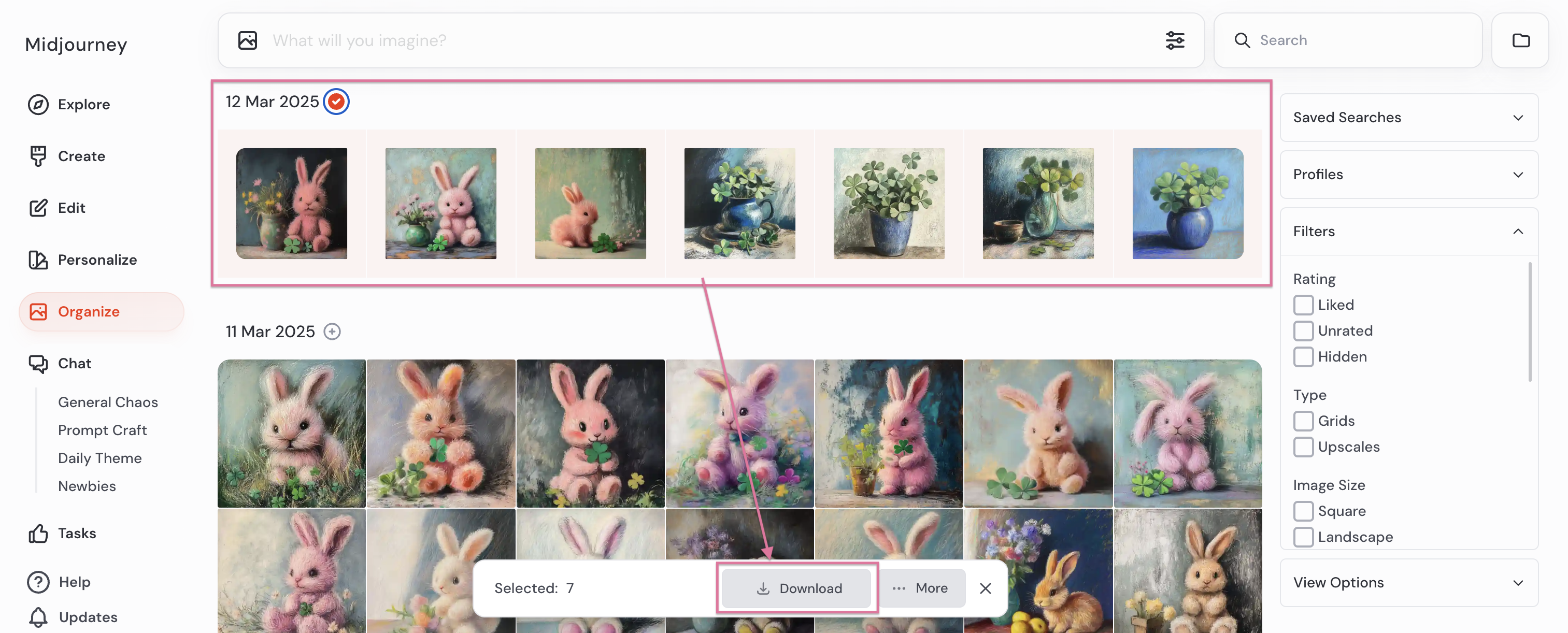Select the clover in round blue vase thumbnail
This screenshot has height=633, width=1568.
(1188, 203)
